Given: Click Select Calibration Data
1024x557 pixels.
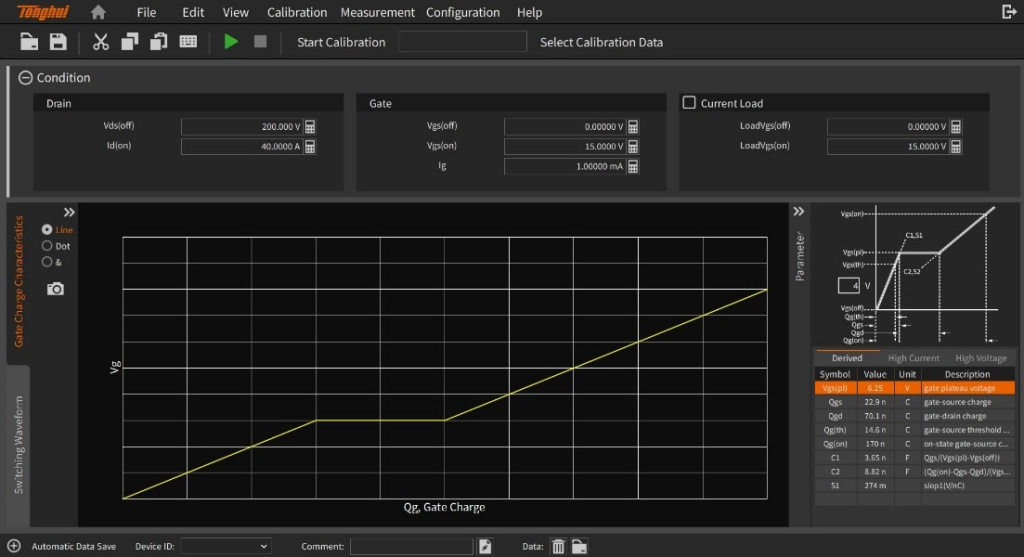Looking at the screenshot, I should 601,42.
